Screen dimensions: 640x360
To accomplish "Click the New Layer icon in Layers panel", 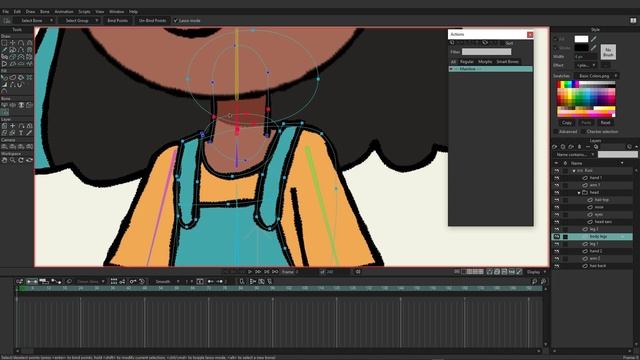I will (x=554, y=147).
